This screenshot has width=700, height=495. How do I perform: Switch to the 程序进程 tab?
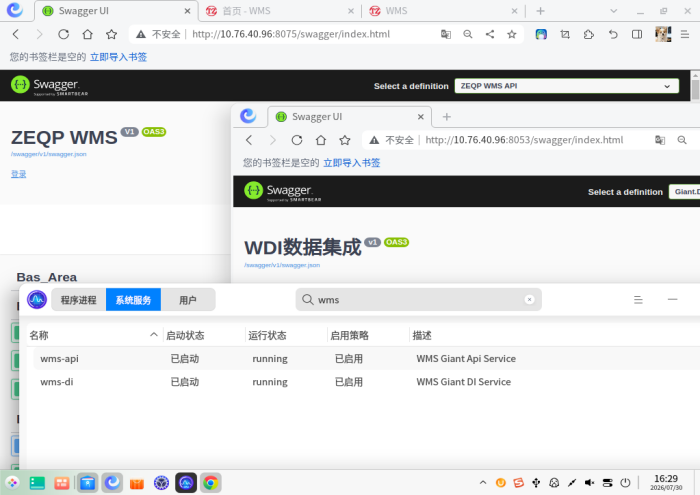coord(79,300)
